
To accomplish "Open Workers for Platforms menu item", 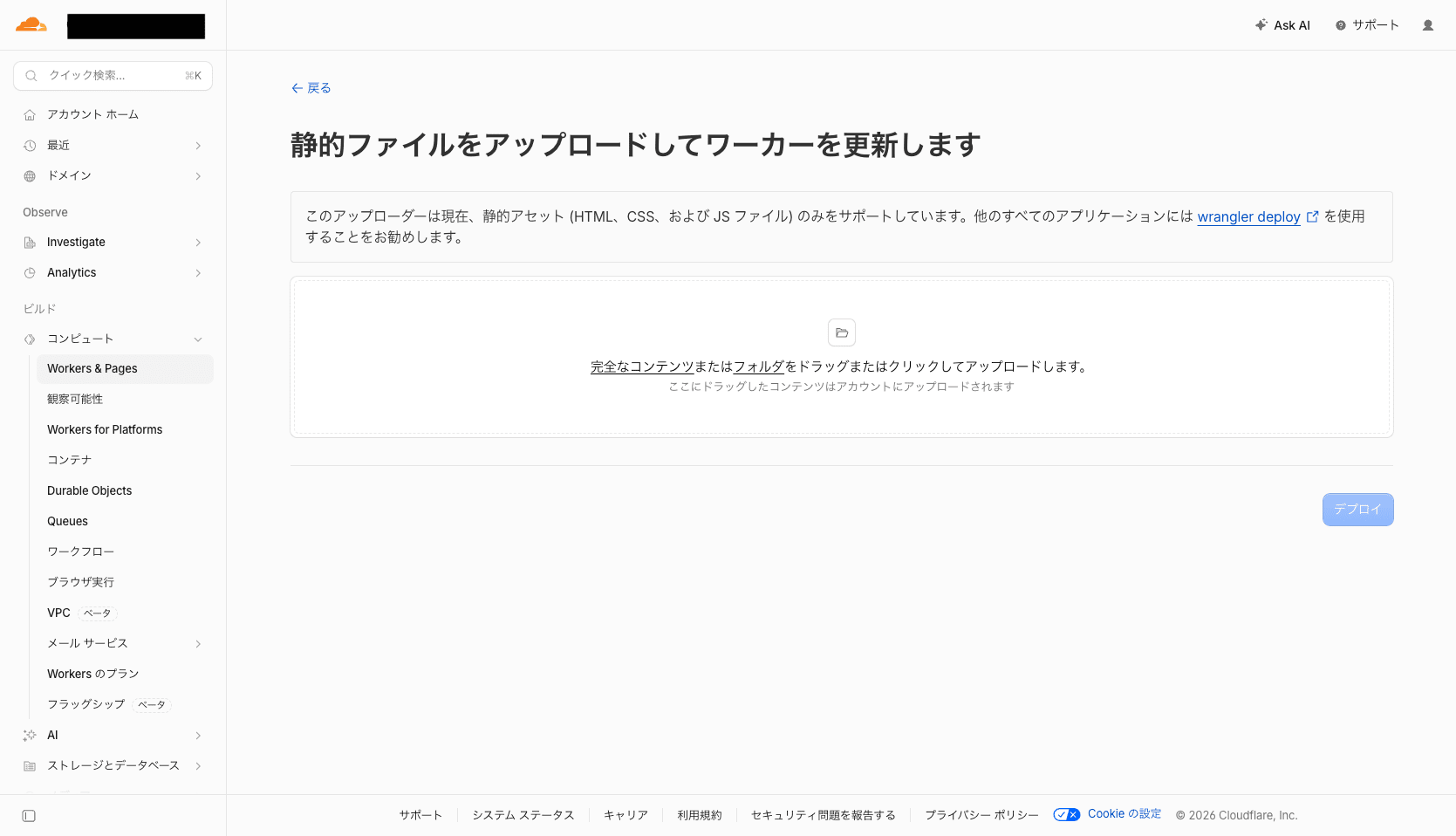I will coord(125,430).
